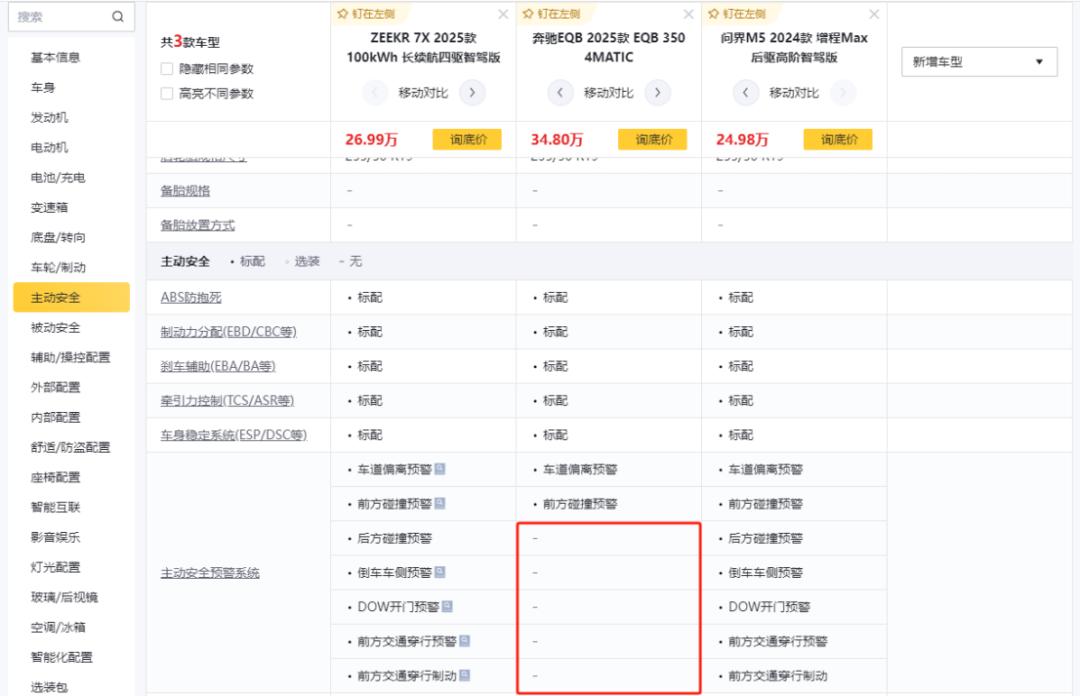Open 座椅配置 section
Screen dimensions: 1080x696
click(56, 477)
